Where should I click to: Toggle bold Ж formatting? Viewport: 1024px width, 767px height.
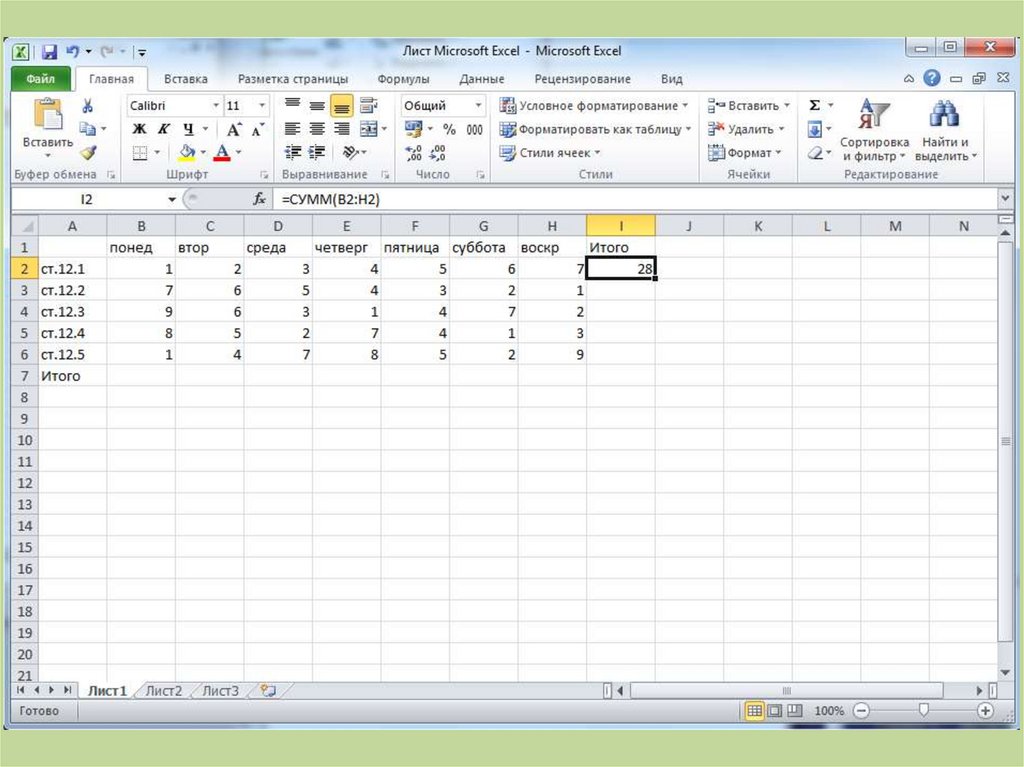[139, 129]
